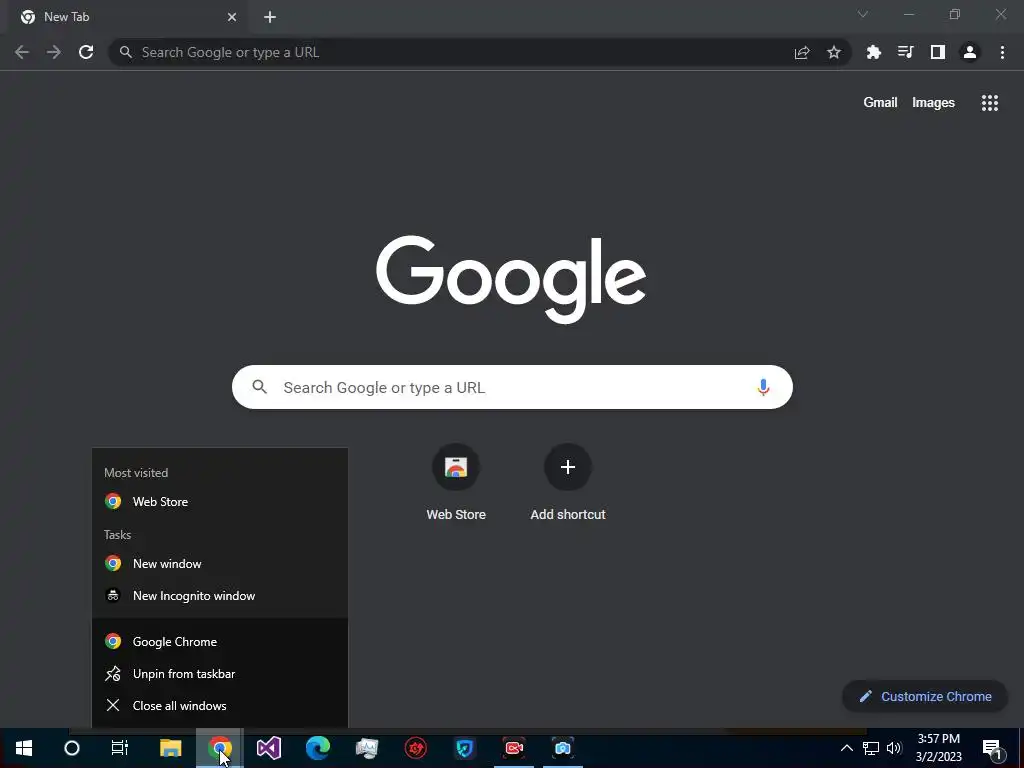The image size is (1024, 768).
Task: Open the Web Store shortcut tile
Action: 456,483
